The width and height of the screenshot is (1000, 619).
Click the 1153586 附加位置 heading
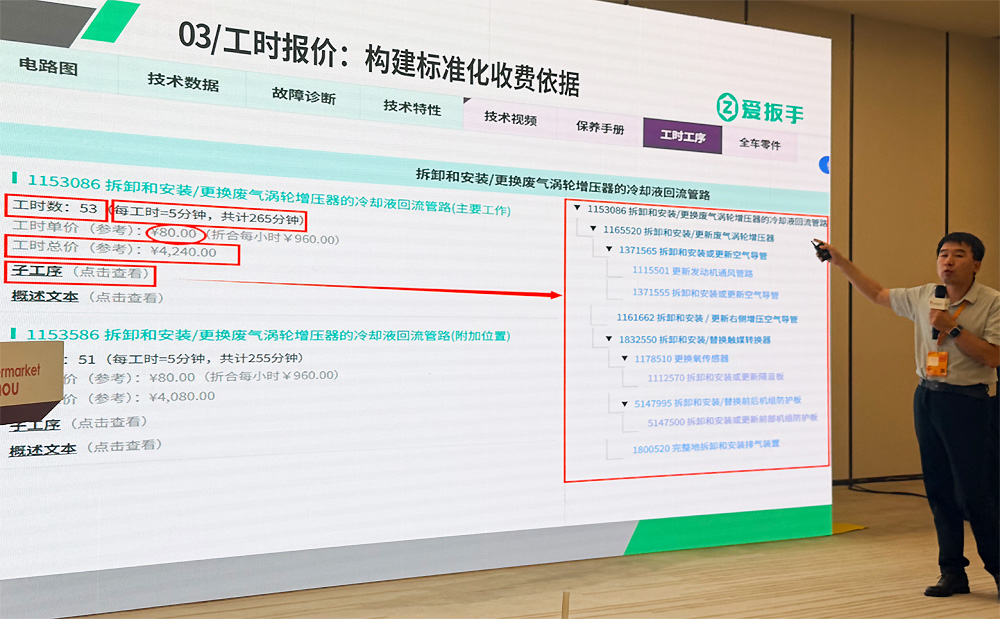pyautogui.click(x=268, y=335)
